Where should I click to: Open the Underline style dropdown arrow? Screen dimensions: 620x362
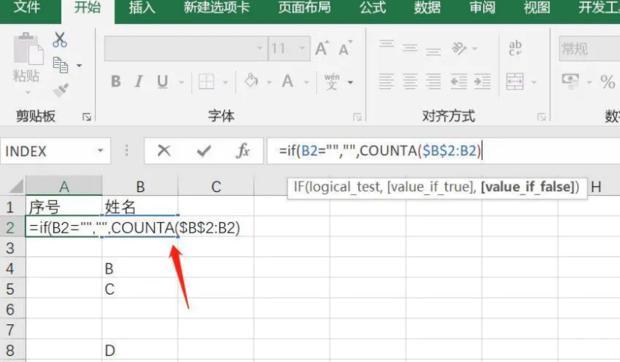point(181,82)
